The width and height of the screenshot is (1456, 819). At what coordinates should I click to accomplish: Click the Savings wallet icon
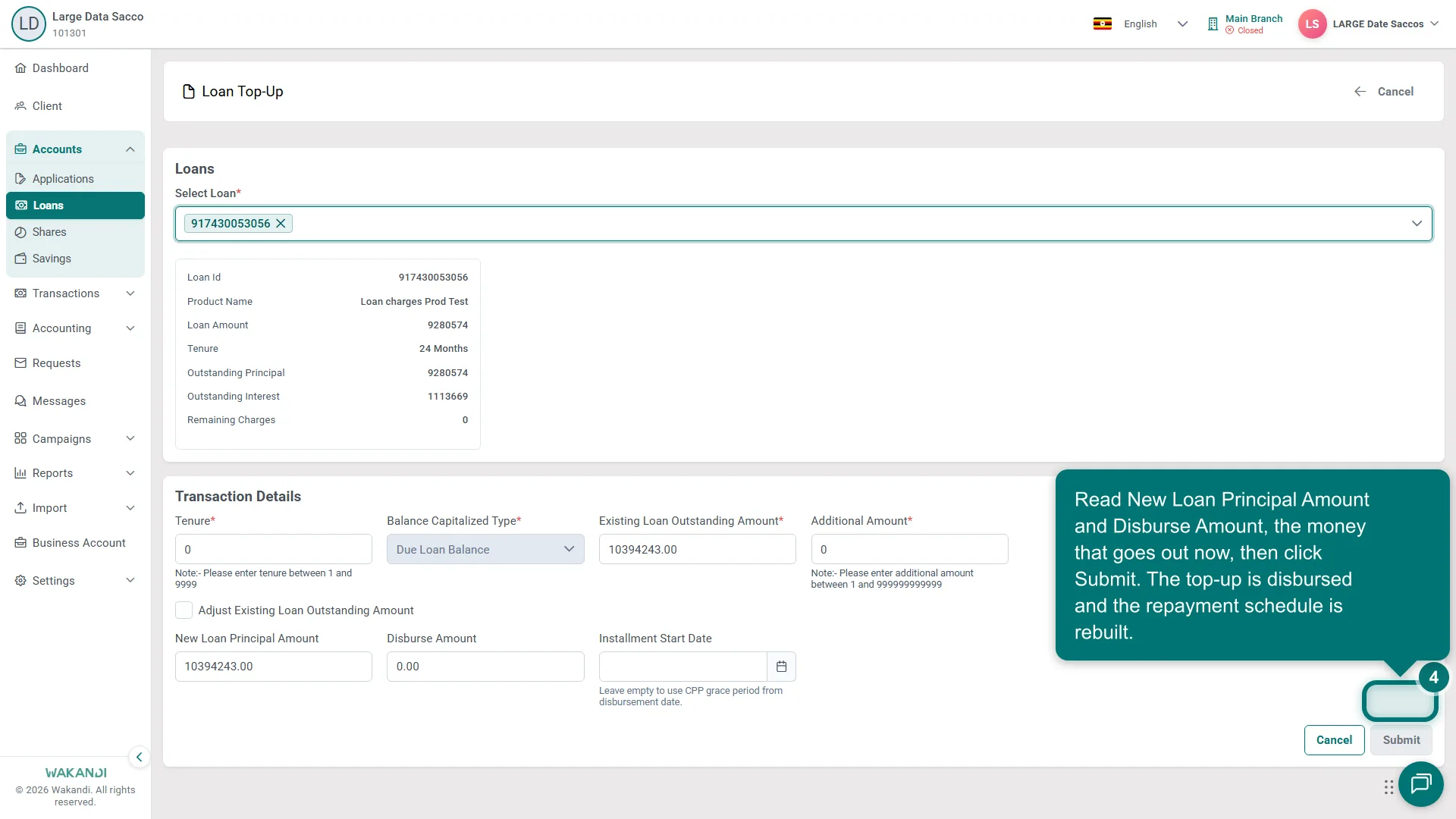coord(20,259)
